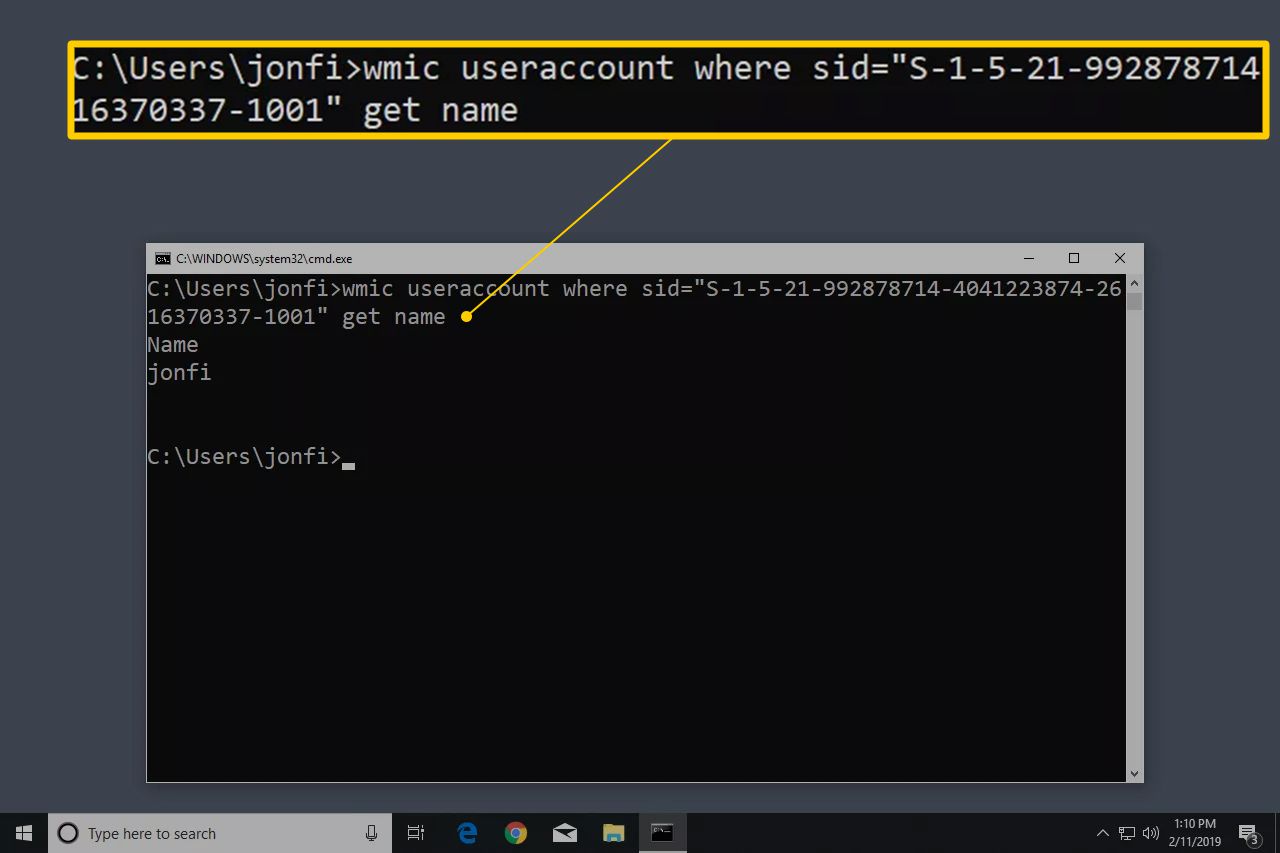The height and width of the screenshot is (853, 1280).
Task: Open Task View from the taskbar
Action: tap(416, 833)
